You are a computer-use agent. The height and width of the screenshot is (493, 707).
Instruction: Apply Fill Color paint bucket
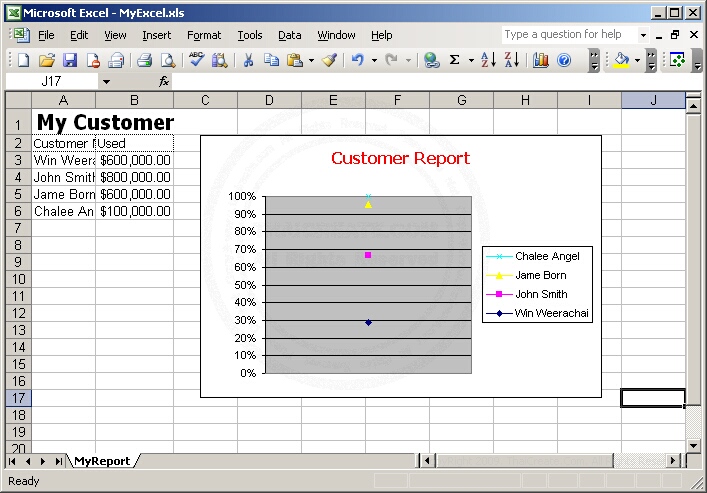(622, 60)
